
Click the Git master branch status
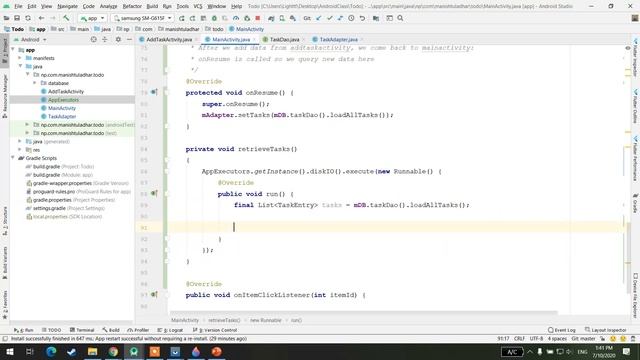coord(583,339)
